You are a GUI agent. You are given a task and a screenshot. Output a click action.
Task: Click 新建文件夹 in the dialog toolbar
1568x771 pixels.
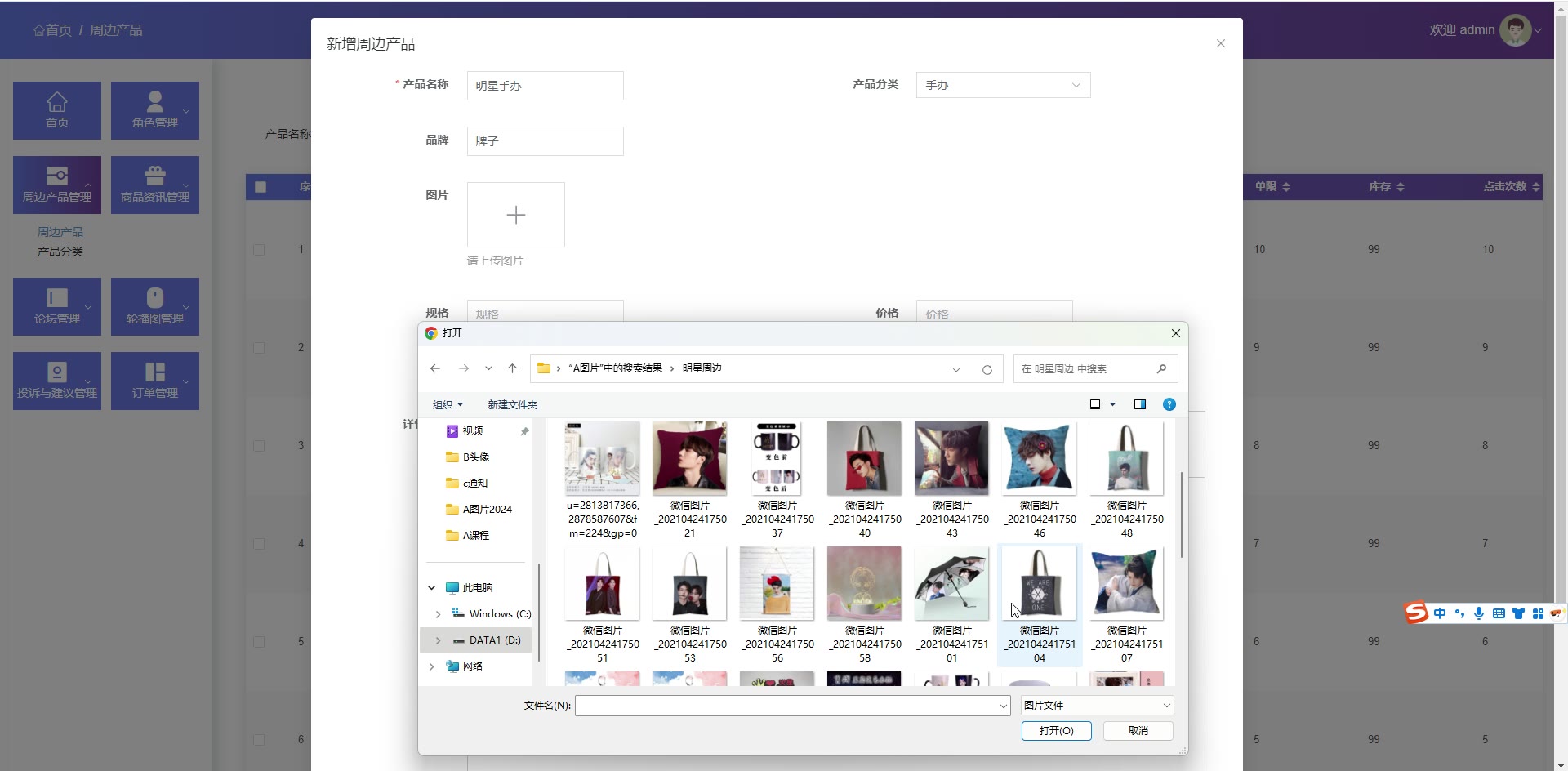[x=512, y=405]
